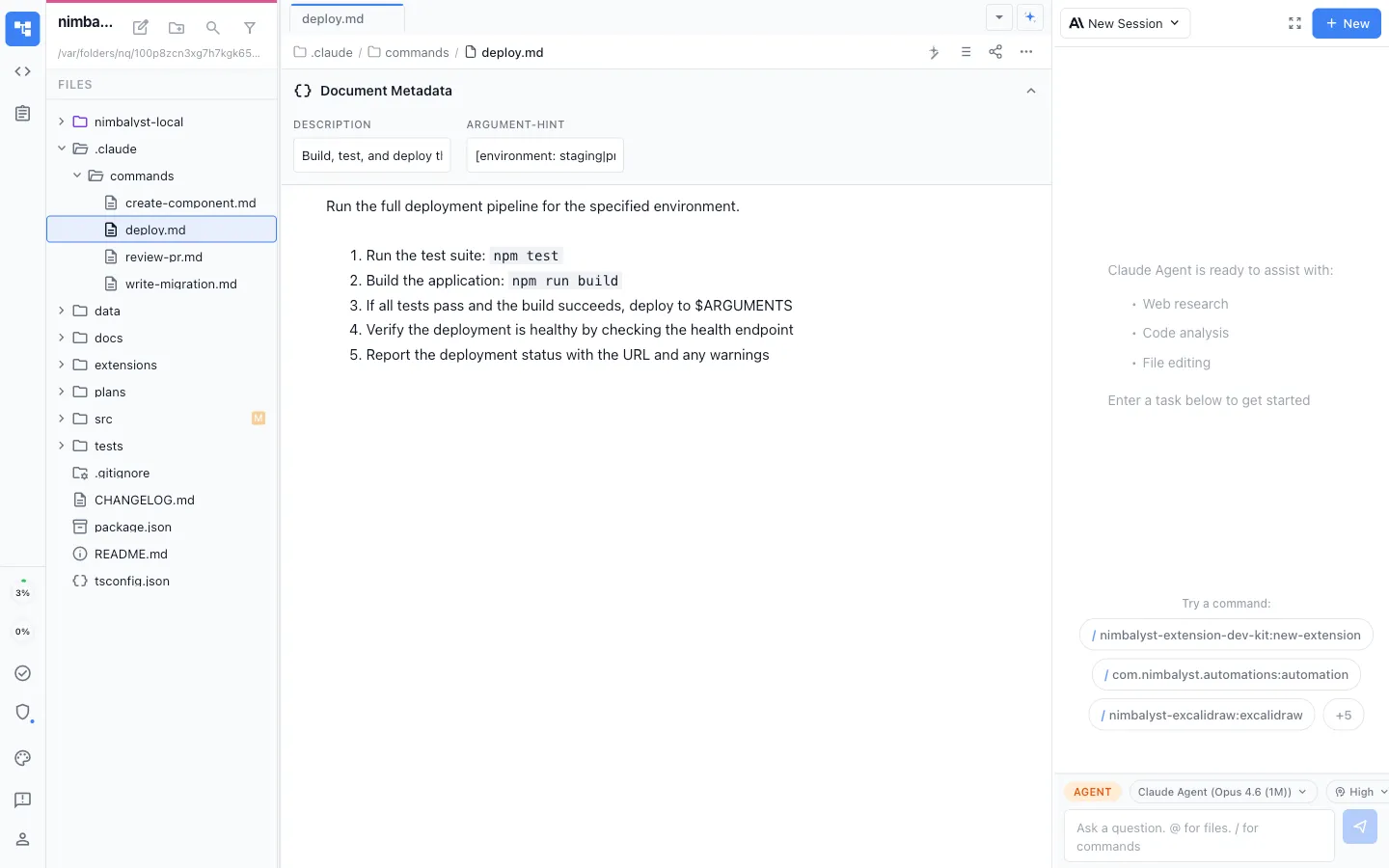
Task: Open review-pr.md in file tree
Action: pos(164,258)
